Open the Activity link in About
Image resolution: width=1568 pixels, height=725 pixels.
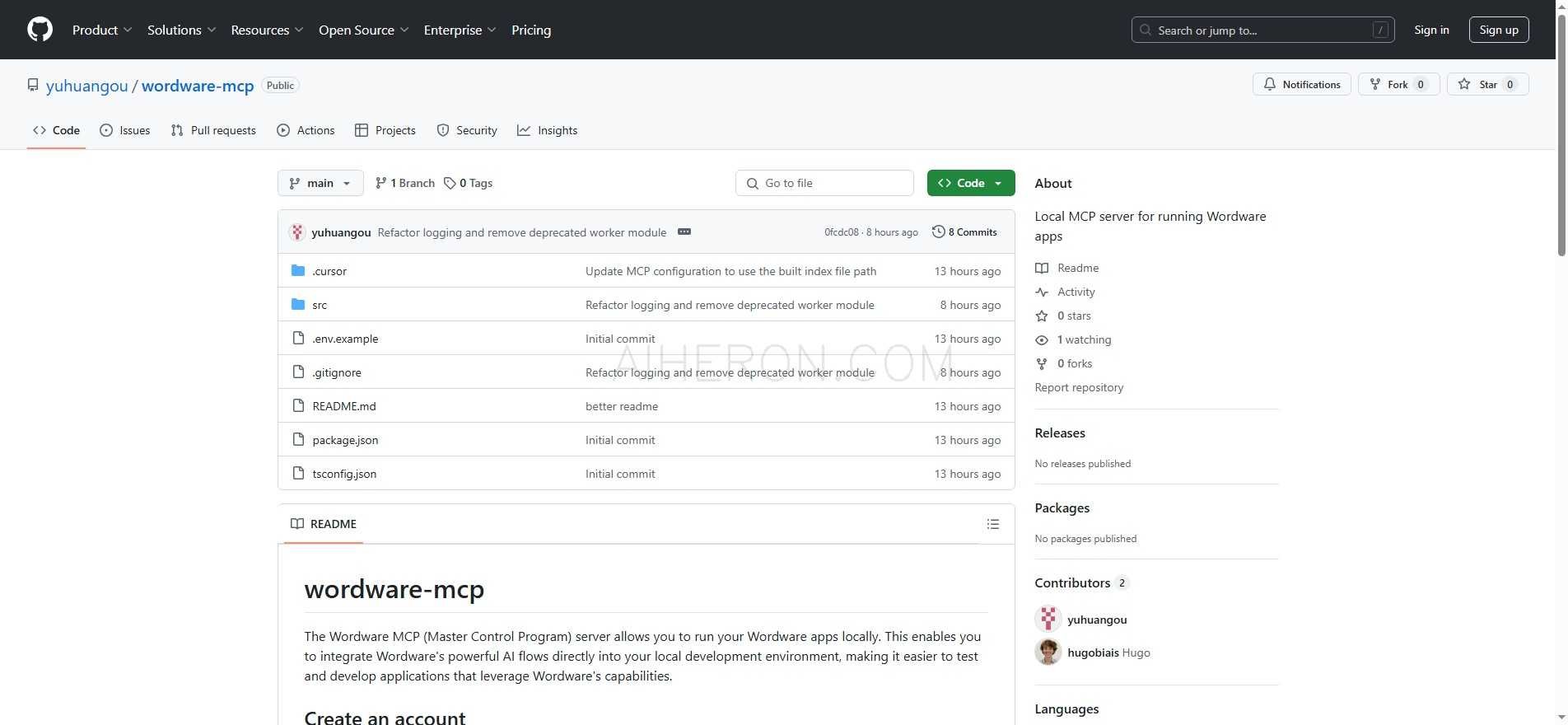pos(1076,292)
